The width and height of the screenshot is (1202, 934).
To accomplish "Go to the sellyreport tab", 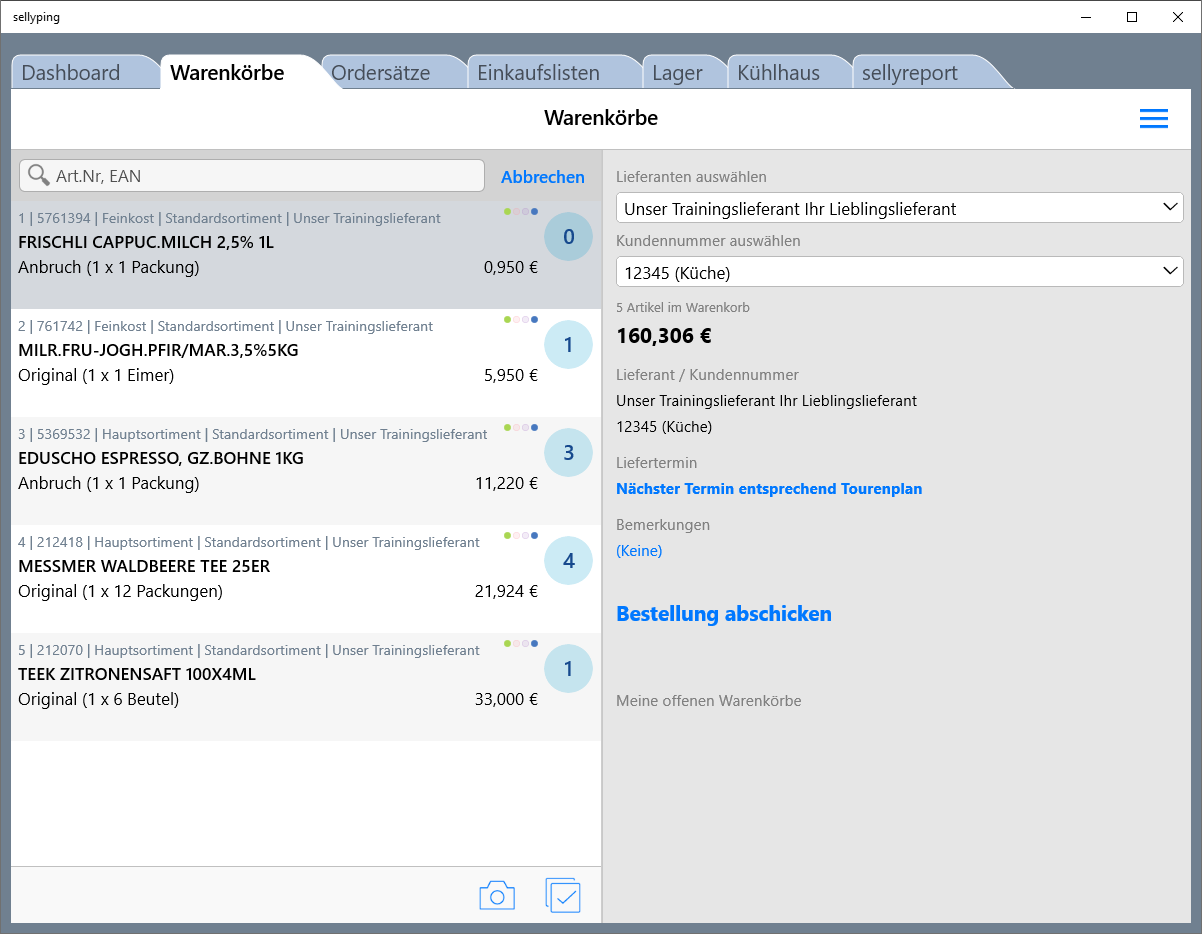I will 909,73.
